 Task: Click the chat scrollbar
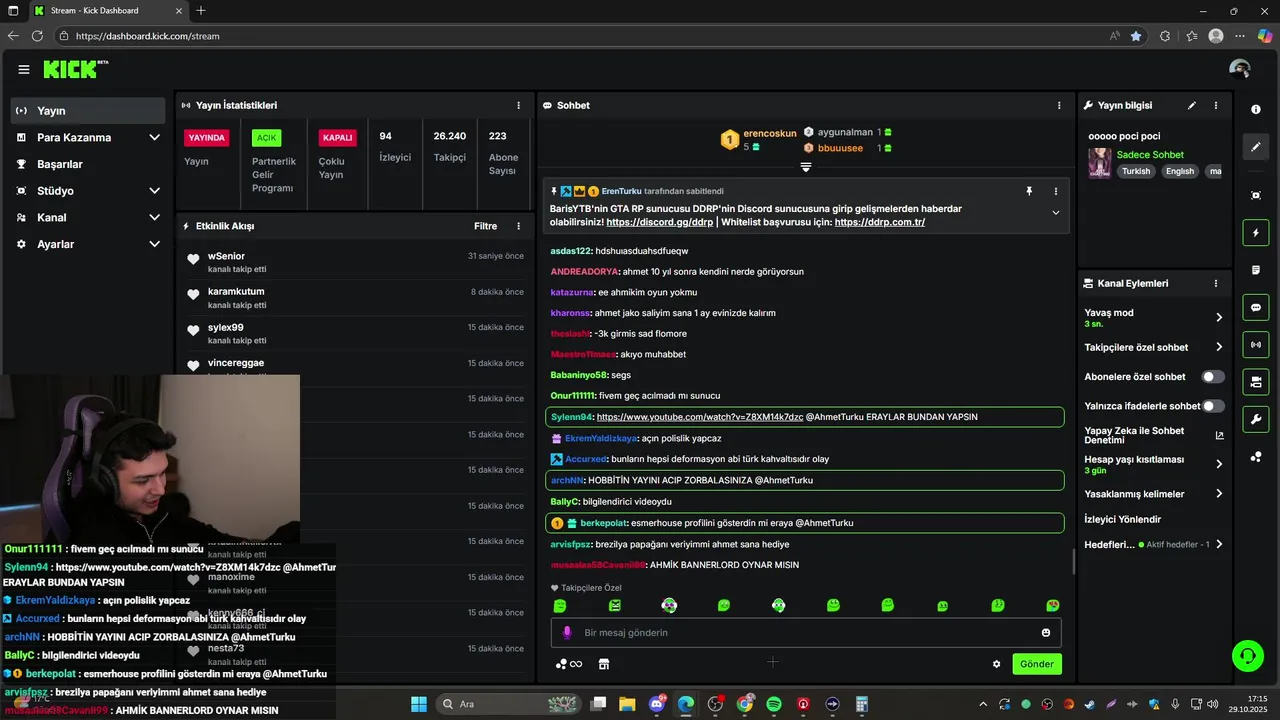coord(1073,560)
